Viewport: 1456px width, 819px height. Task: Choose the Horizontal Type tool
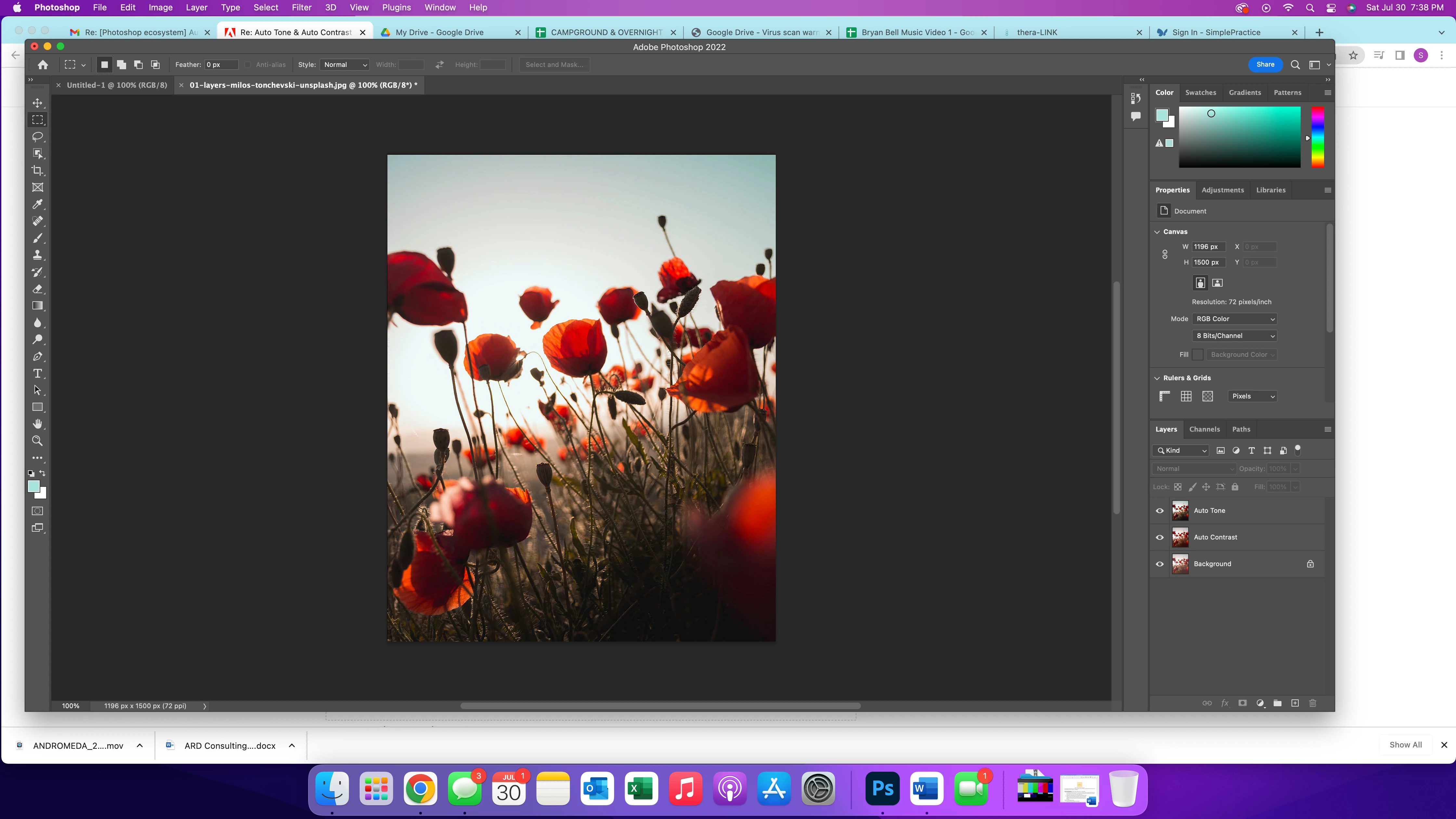click(37, 374)
